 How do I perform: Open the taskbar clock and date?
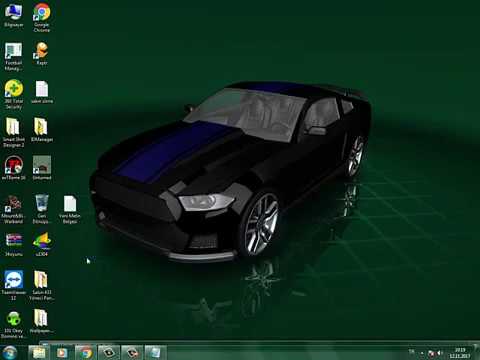460,353
